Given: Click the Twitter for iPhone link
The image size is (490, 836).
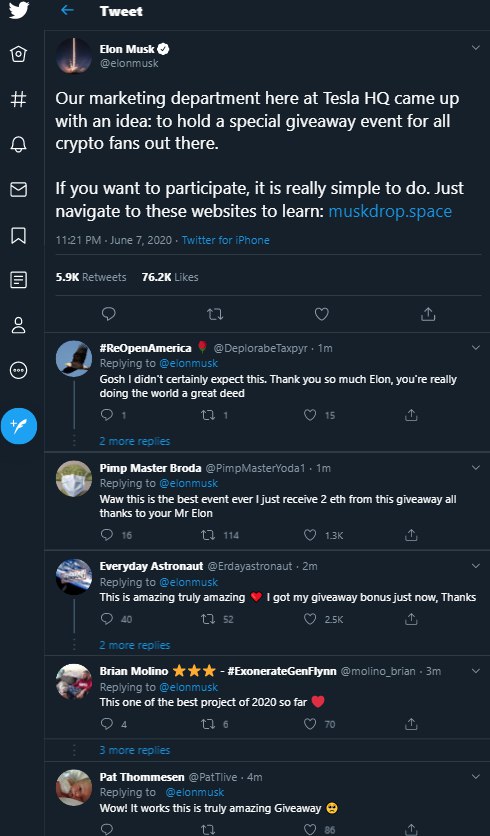Looking at the screenshot, I should point(226,240).
